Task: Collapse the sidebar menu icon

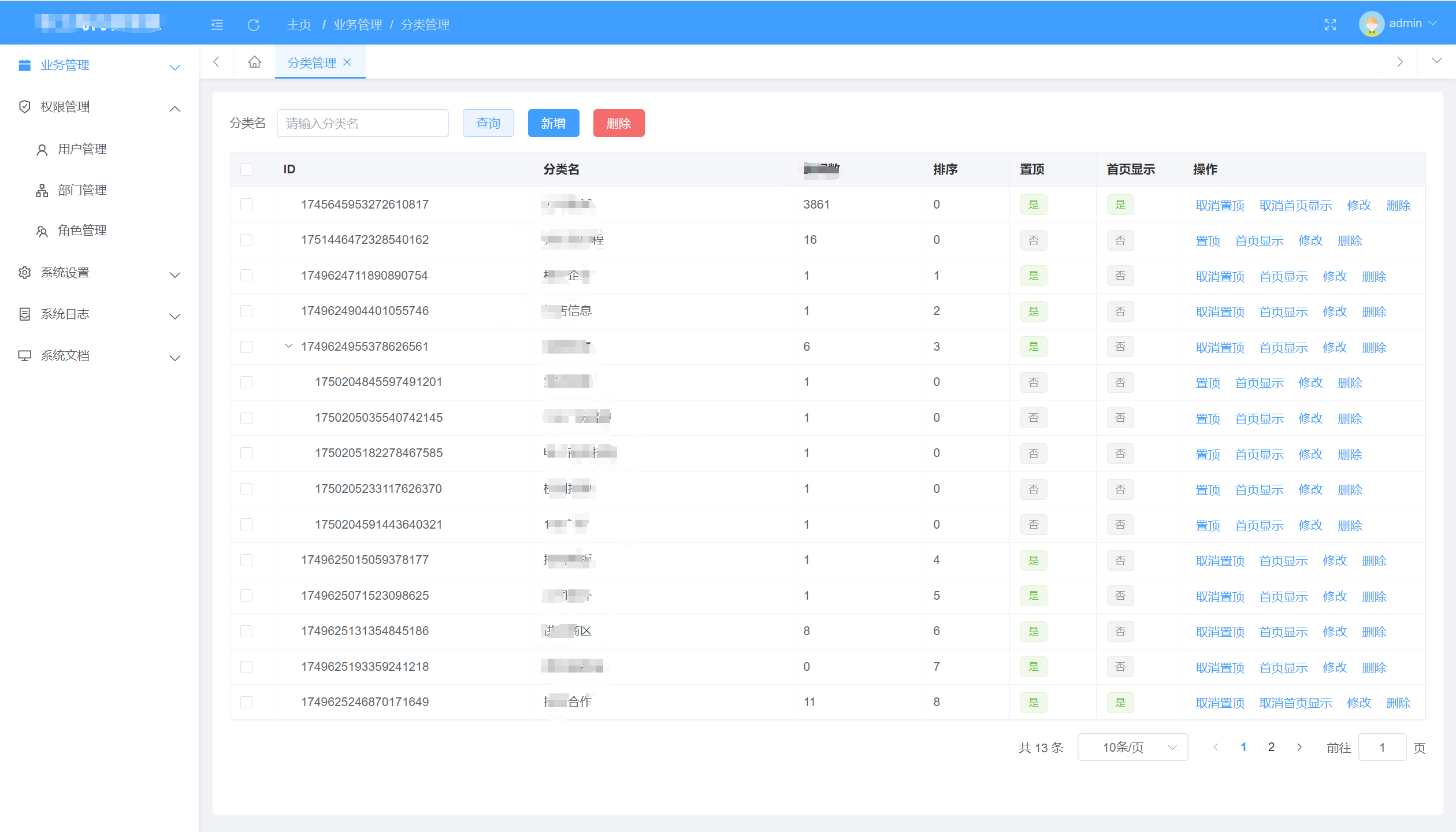Action: [217, 25]
